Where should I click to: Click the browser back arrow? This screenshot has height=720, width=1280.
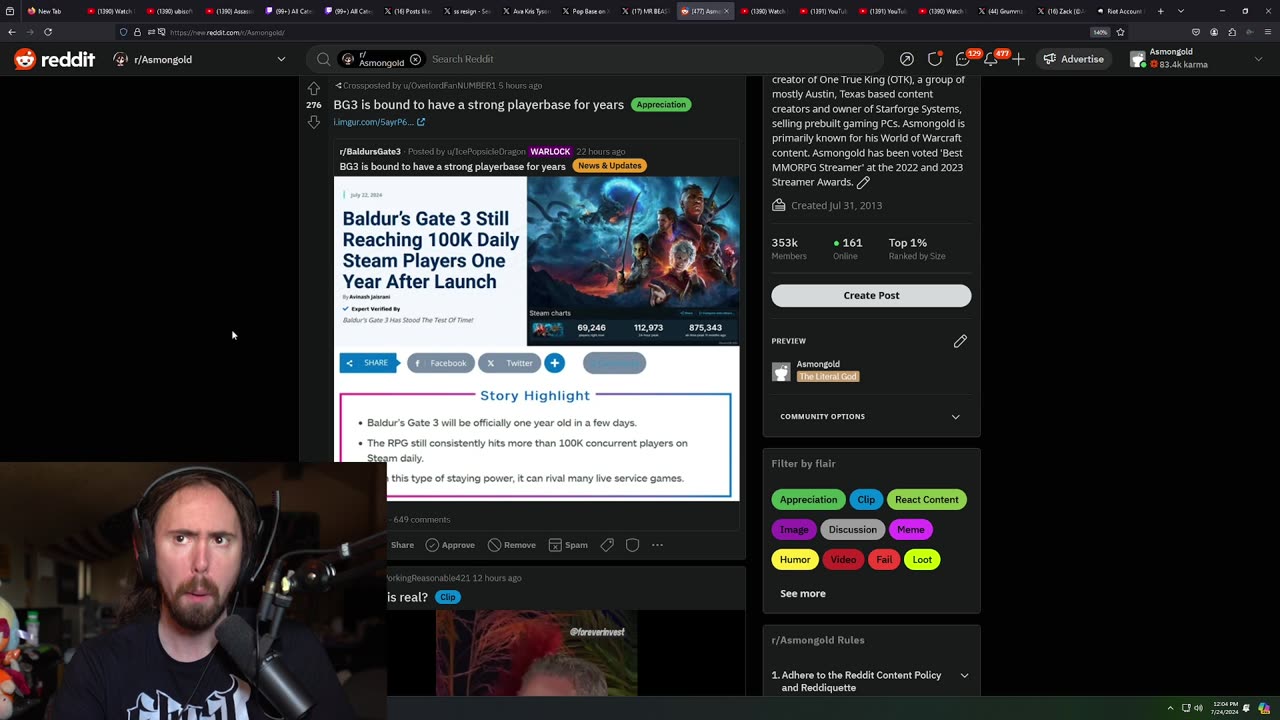(x=11, y=32)
